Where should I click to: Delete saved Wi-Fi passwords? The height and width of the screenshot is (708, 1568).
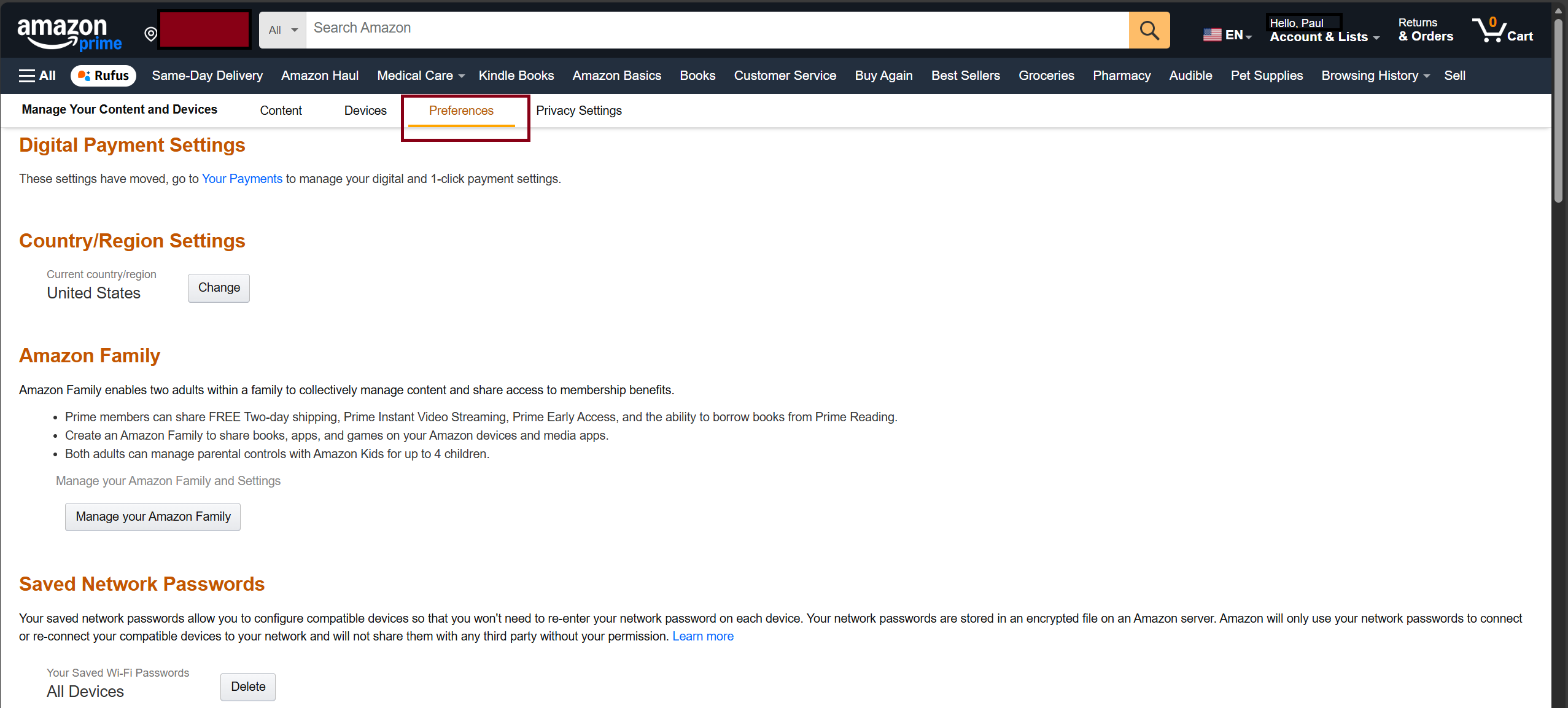click(248, 687)
